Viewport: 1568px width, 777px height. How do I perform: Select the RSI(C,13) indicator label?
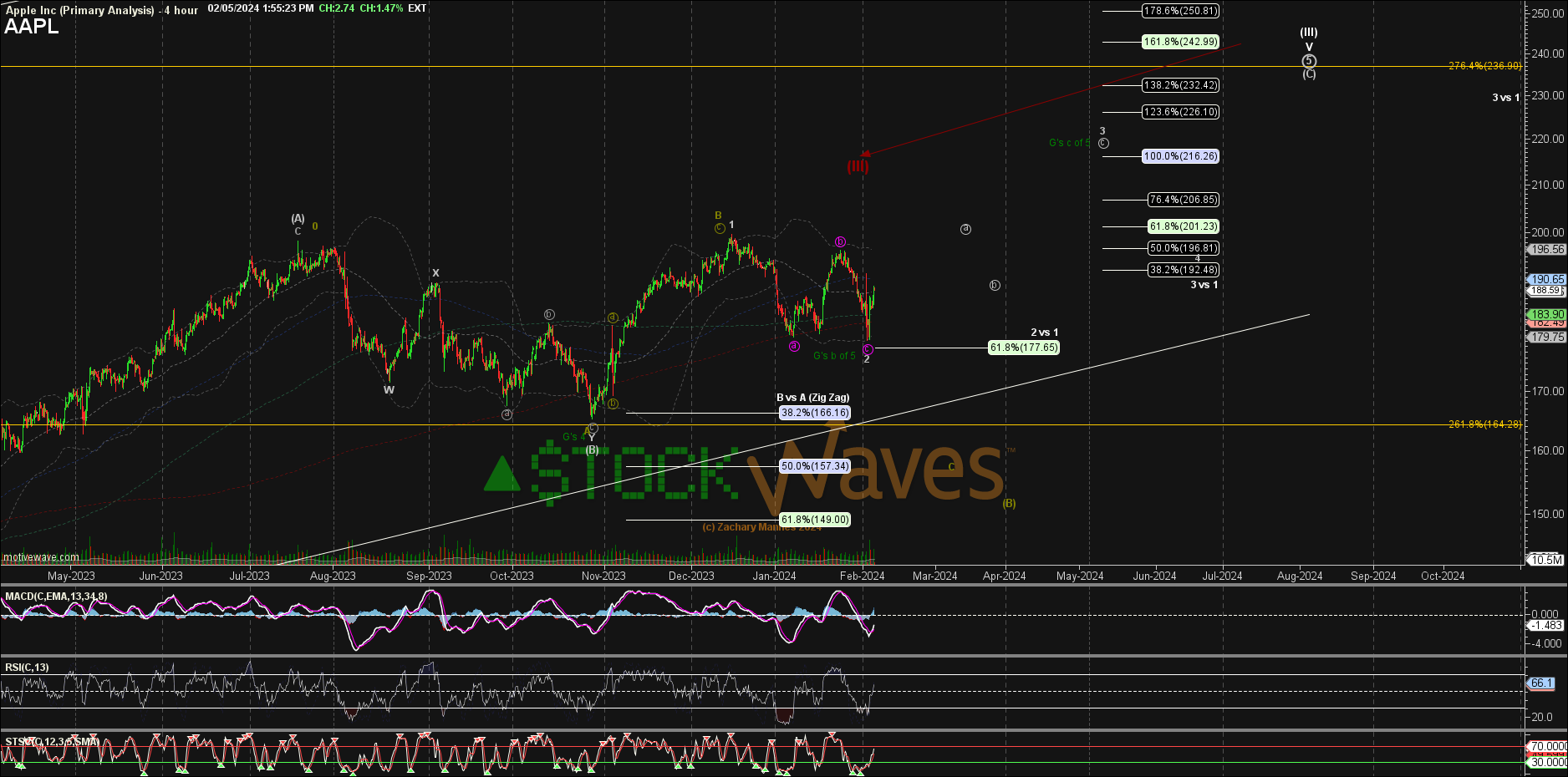pos(27,668)
